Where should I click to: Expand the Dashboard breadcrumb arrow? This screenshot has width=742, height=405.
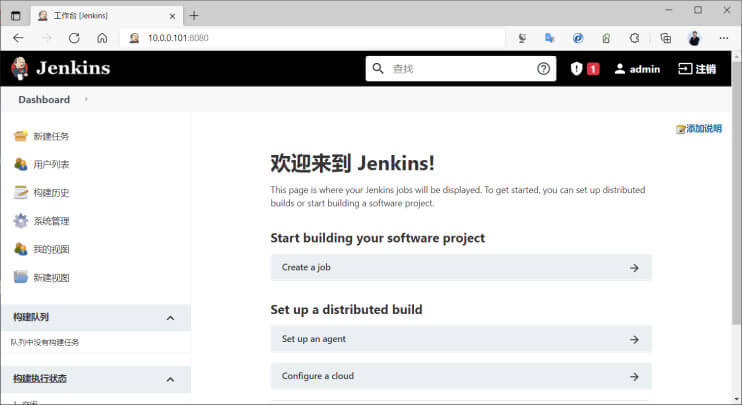point(86,99)
